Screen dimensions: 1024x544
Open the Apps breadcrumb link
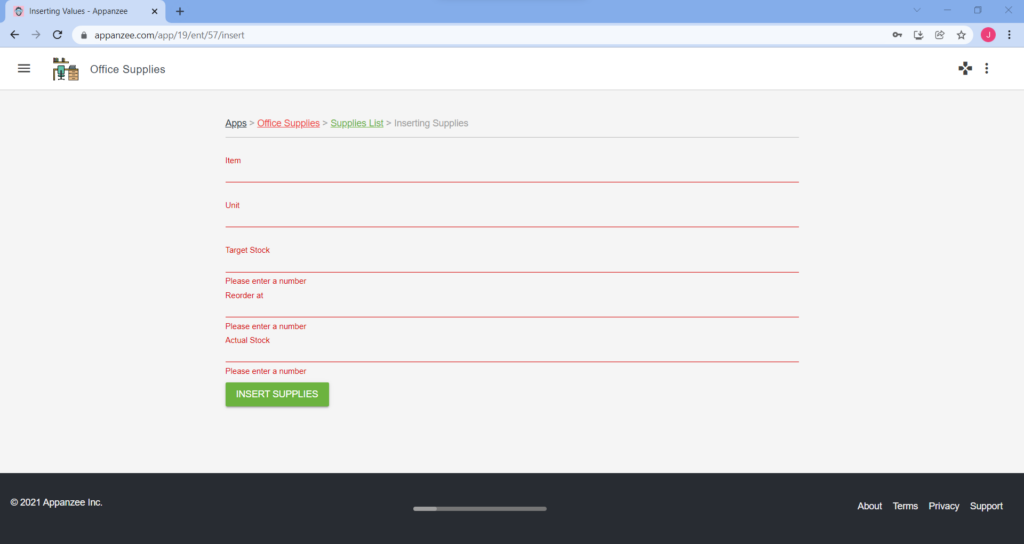pos(236,123)
